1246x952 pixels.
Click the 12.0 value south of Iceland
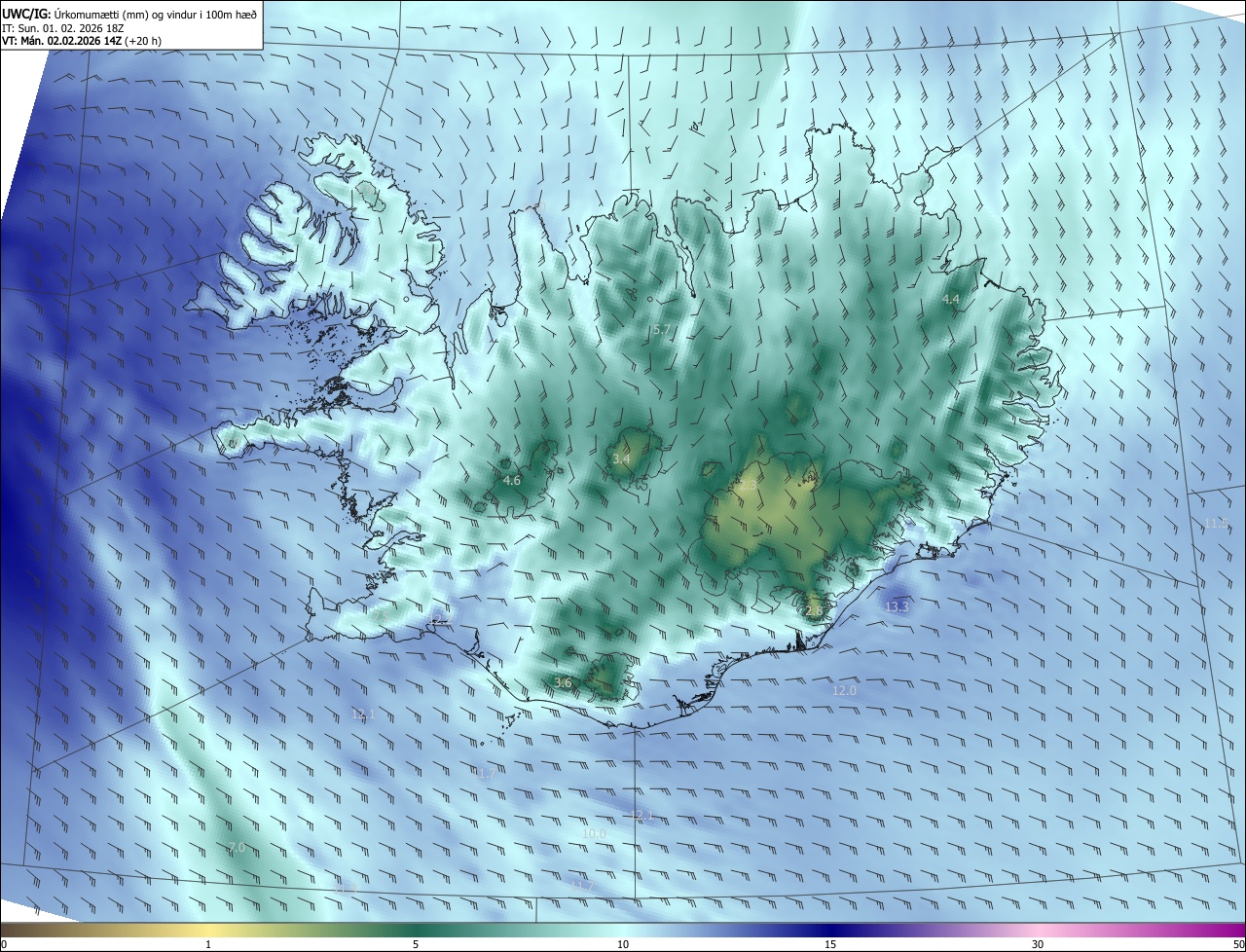[844, 690]
